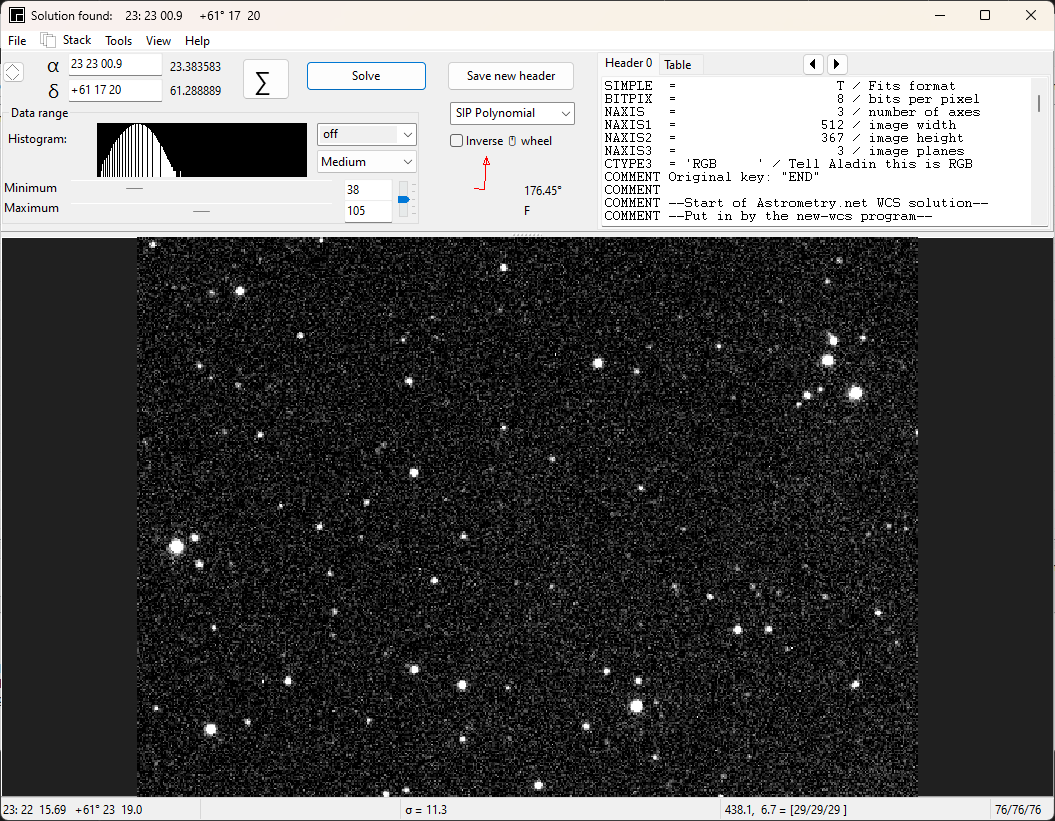1055x821 pixels.
Task: Click the diamond position marker icon
Action: 13,71
